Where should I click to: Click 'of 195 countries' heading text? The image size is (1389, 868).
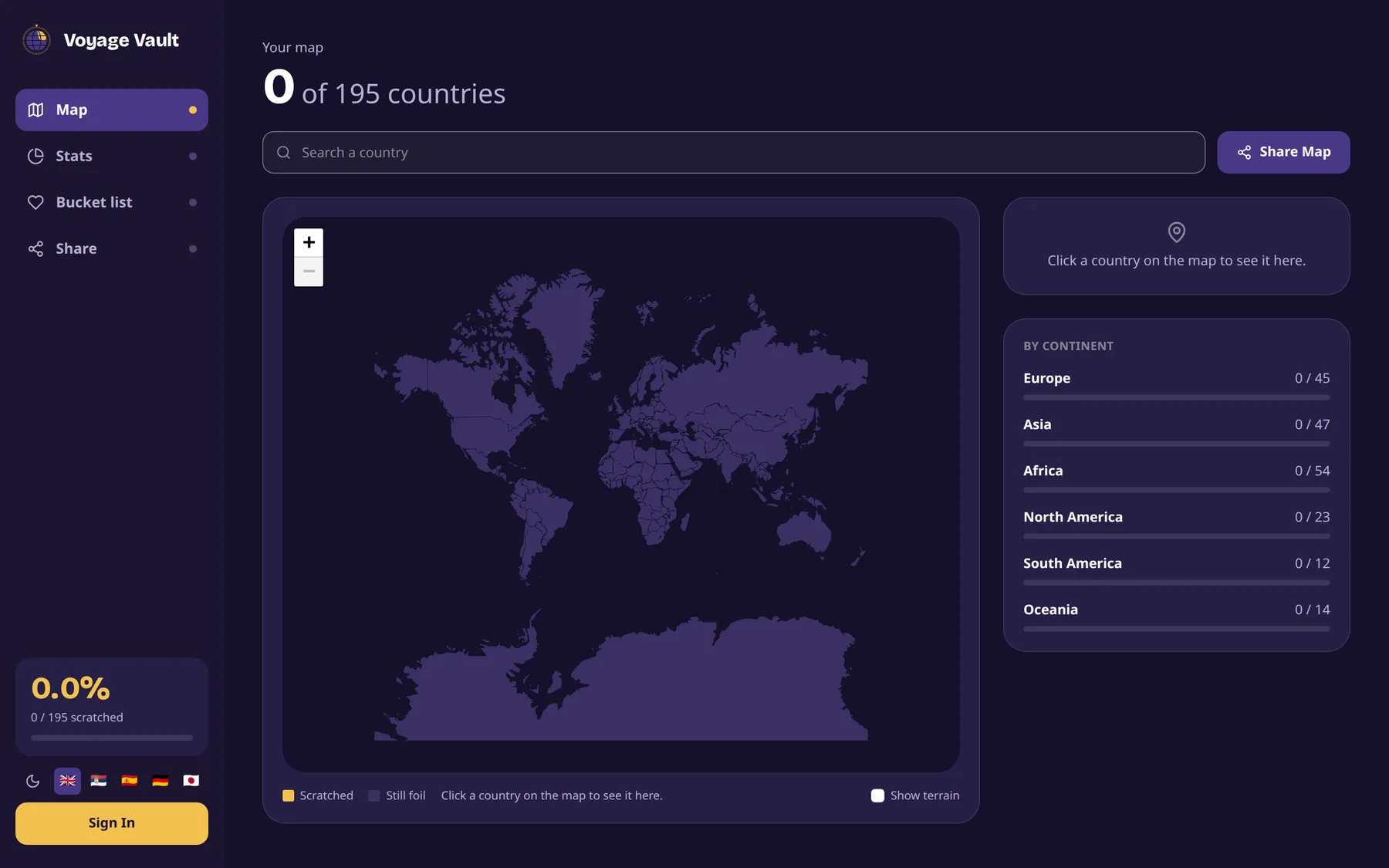(x=404, y=94)
